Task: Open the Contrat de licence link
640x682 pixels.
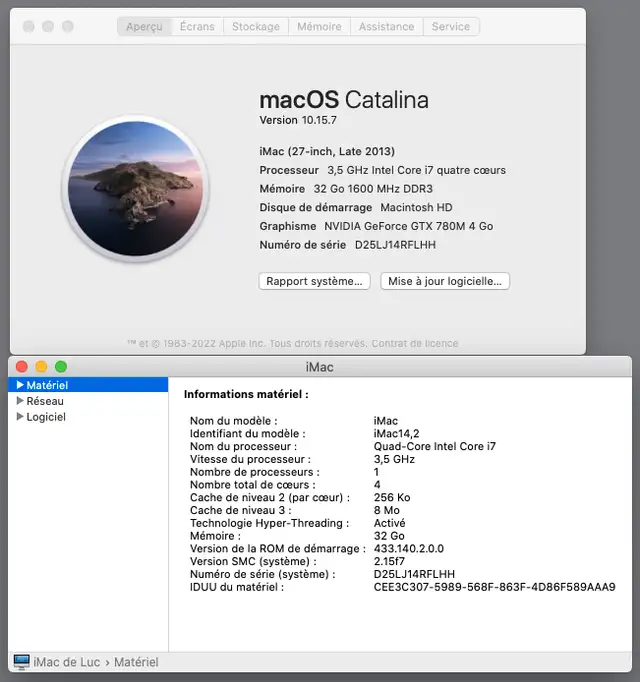Action: click(415, 343)
